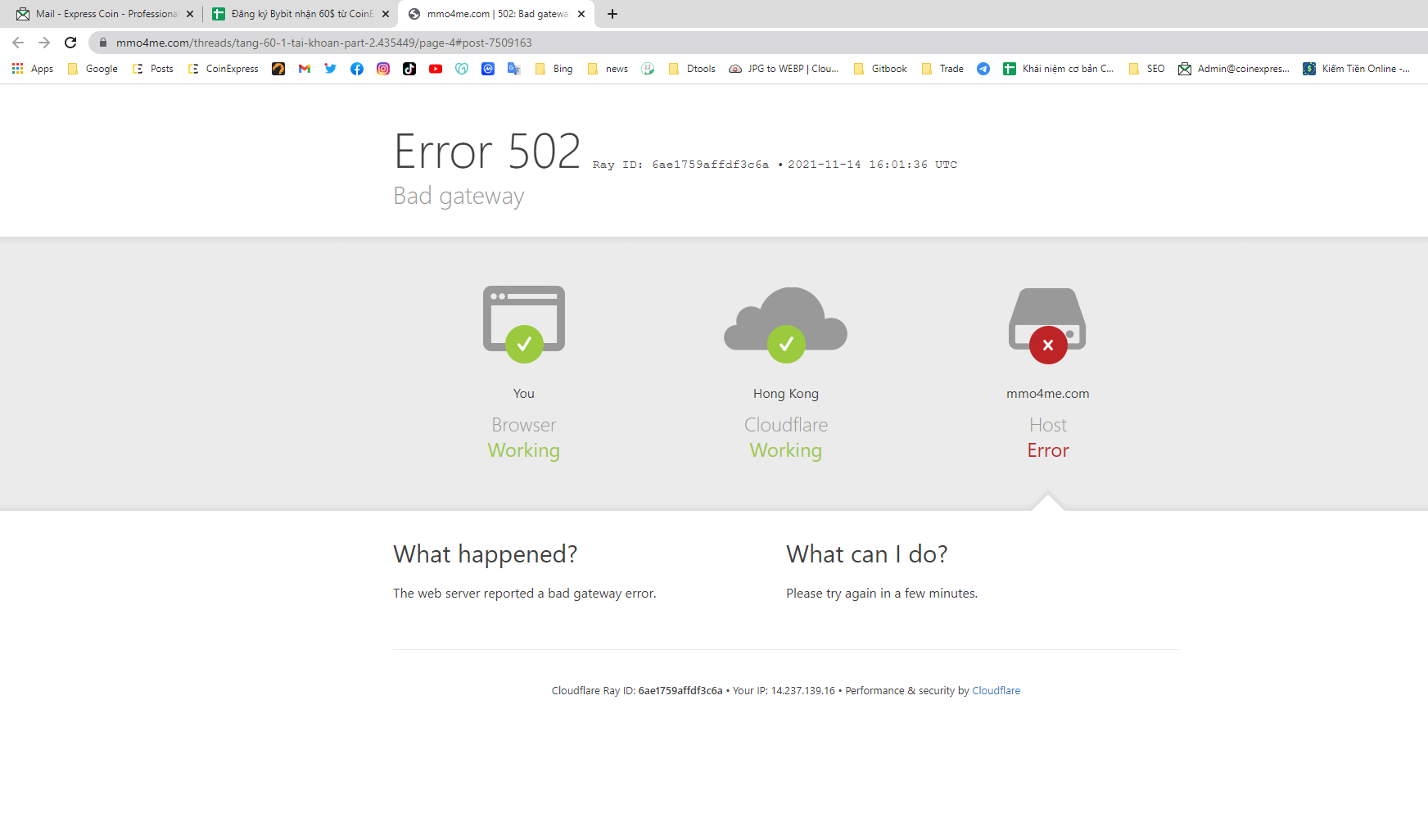This screenshot has height=840, width=1428.
Task: Expand the Gitbook bookmarks folder
Action: pos(880,69)
